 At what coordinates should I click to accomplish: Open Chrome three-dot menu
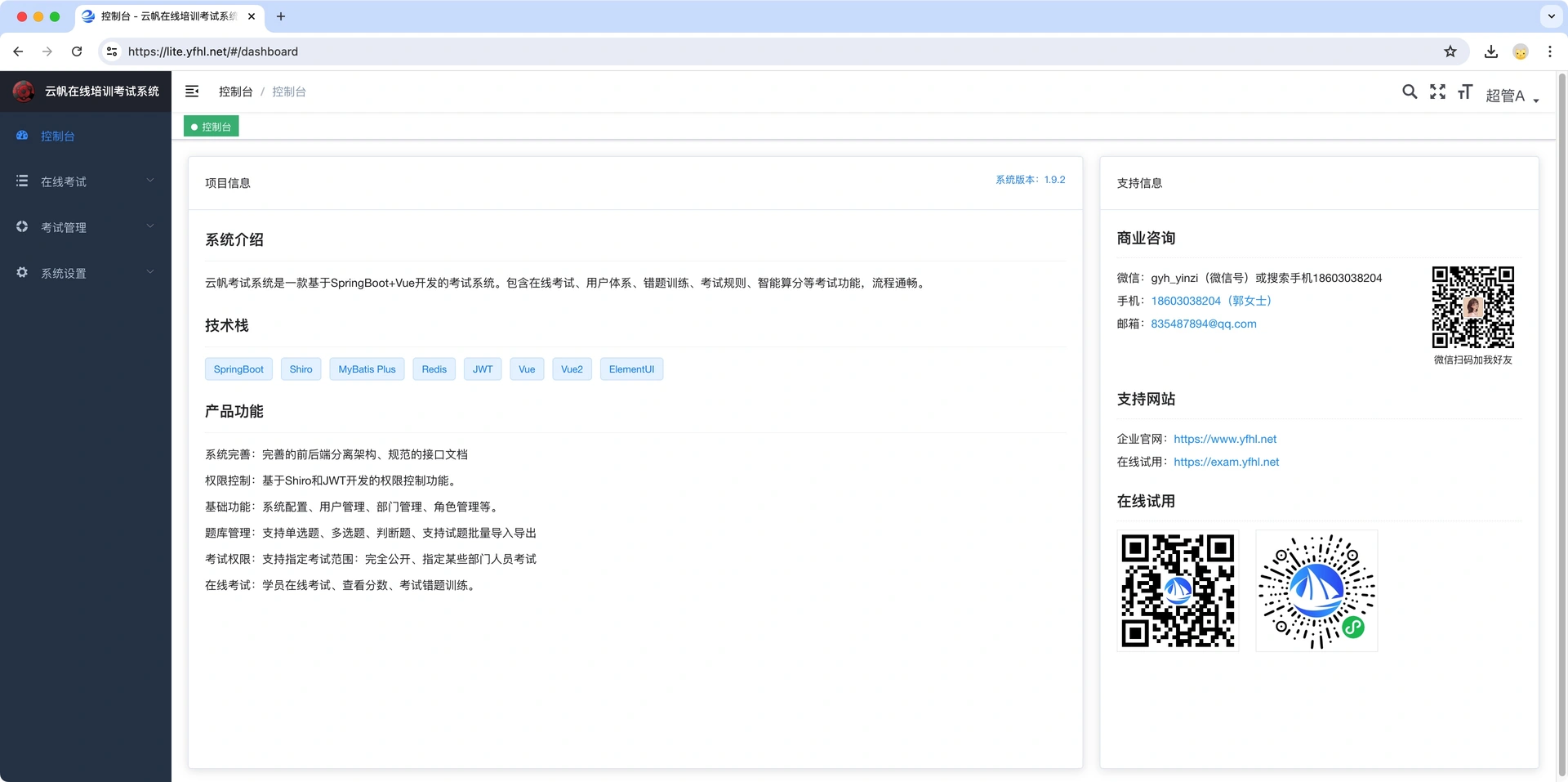[1550, 51]
